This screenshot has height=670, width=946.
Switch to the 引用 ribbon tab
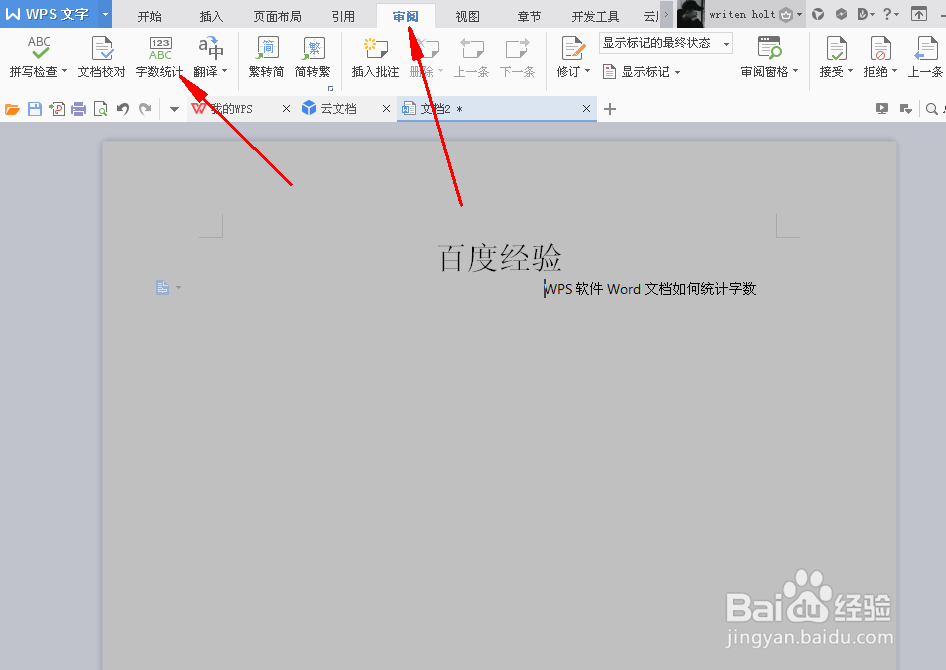pyautogui.click(x=343, y=16)
